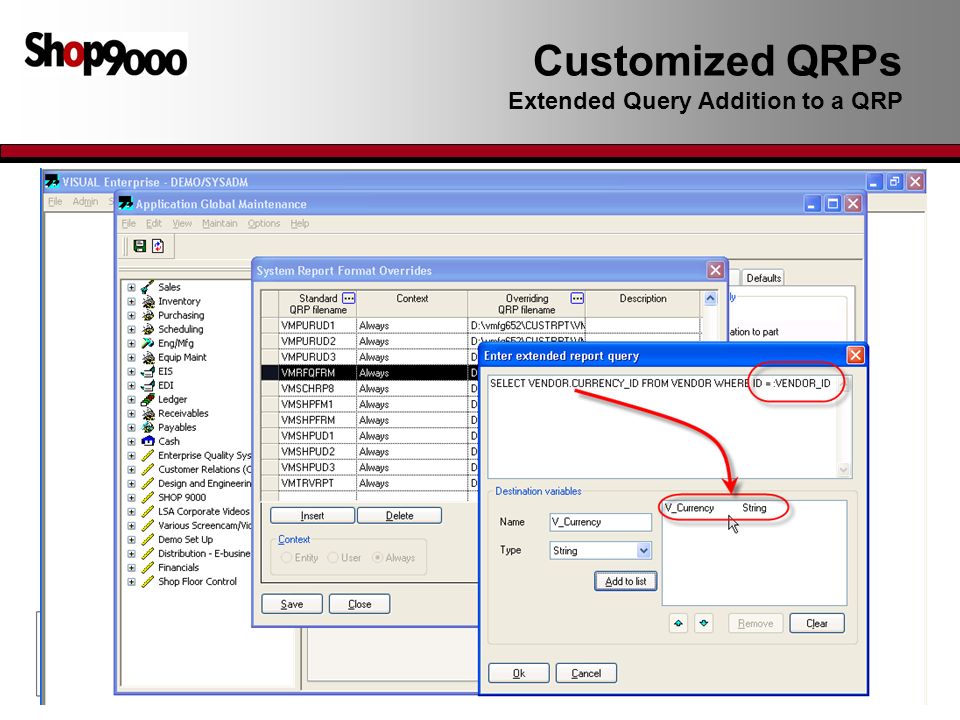Click Insert in System Report Format Overrides
Screen dimensions: 960x720
[x=312, y=516]
